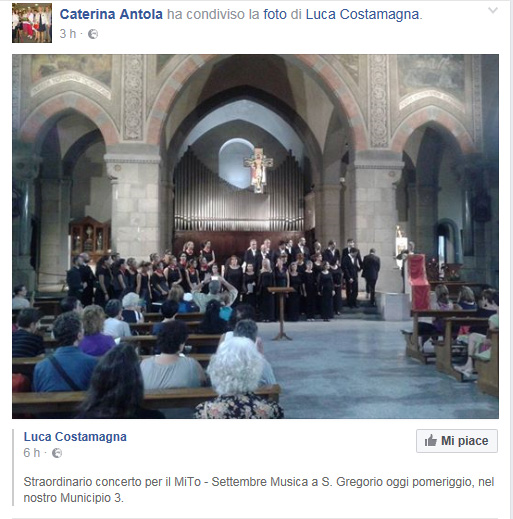Click the red draped stand in the photo
The image size is (513, 519).
click(419, 282)
